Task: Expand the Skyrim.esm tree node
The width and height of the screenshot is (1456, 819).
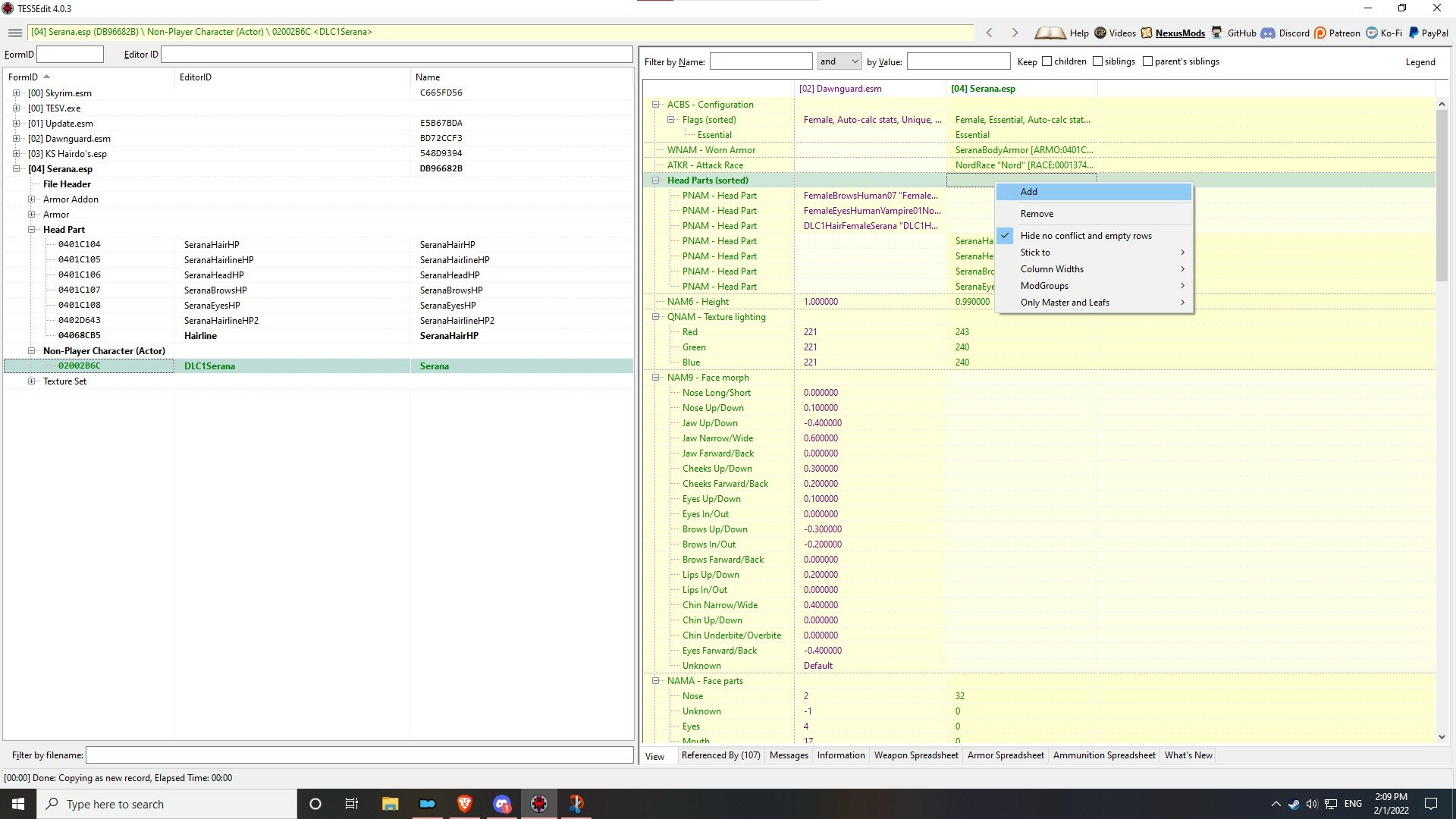Action: pyautogui.click(x=16, y=93)
